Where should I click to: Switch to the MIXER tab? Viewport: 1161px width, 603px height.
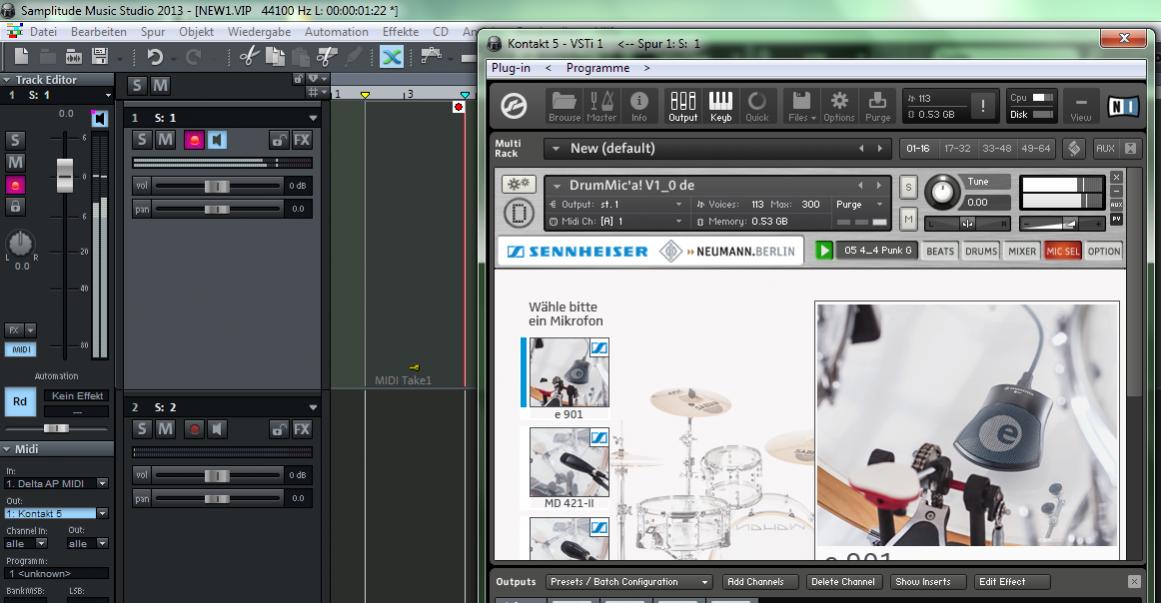pos(1022,251)
